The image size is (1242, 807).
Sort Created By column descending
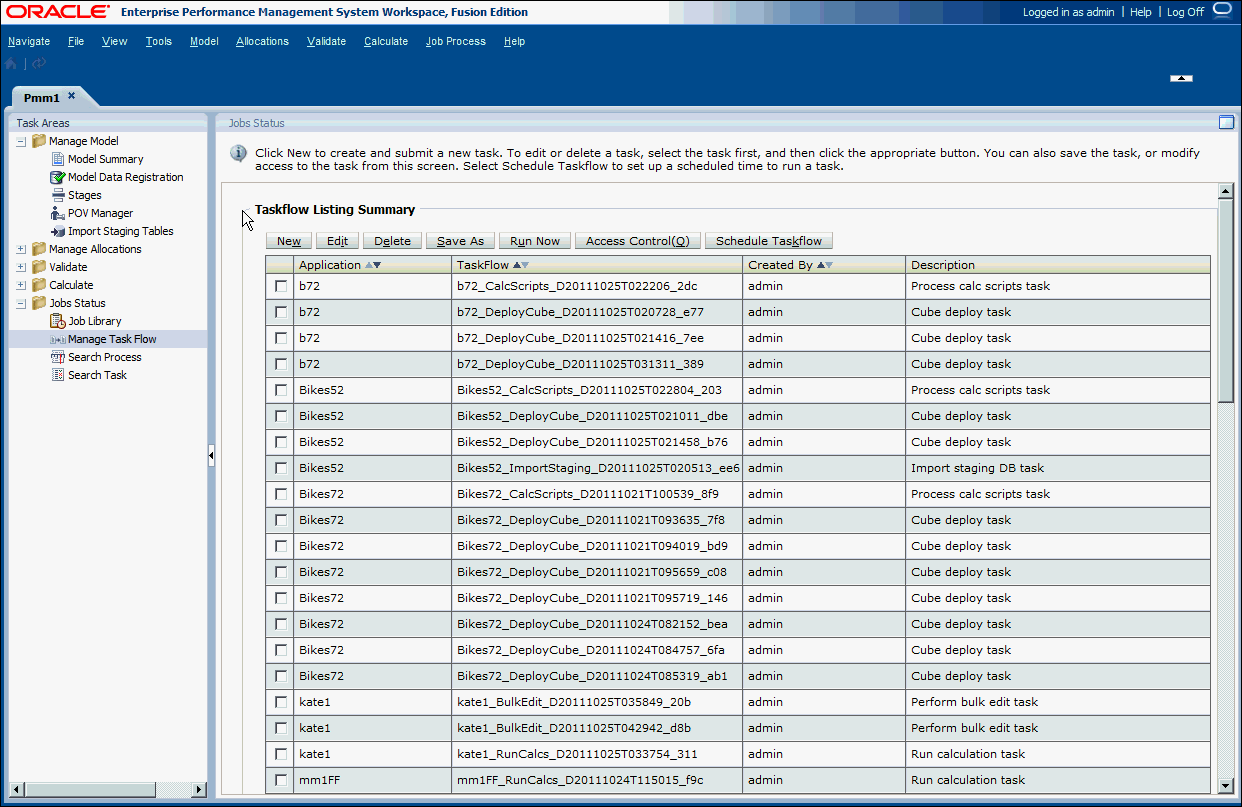tap(829, 265)
